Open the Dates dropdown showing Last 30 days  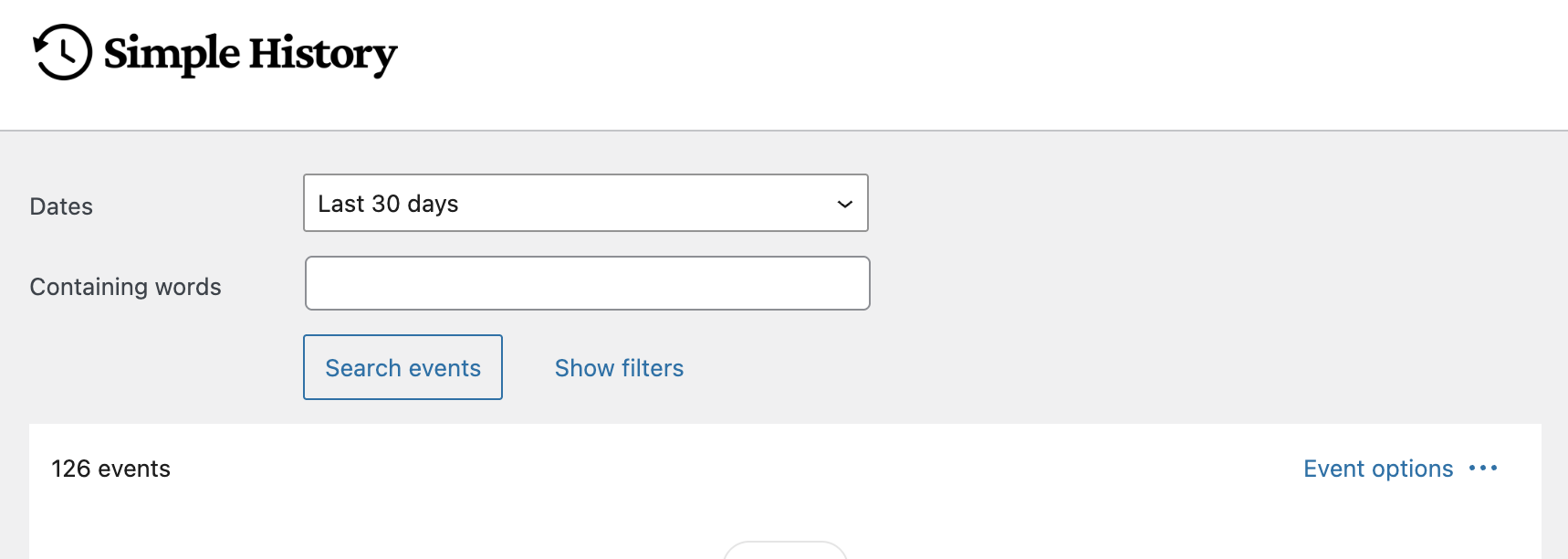(x=586, y=203)
